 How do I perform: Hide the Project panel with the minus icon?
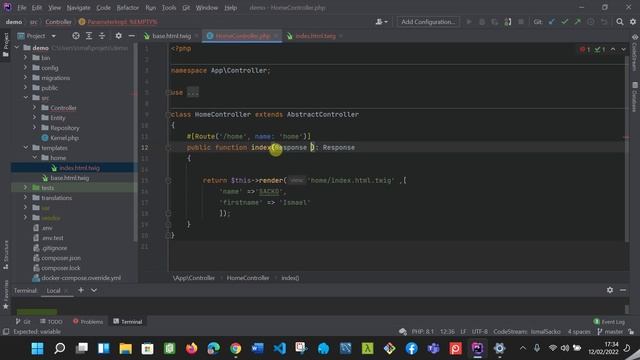point(131,36)
